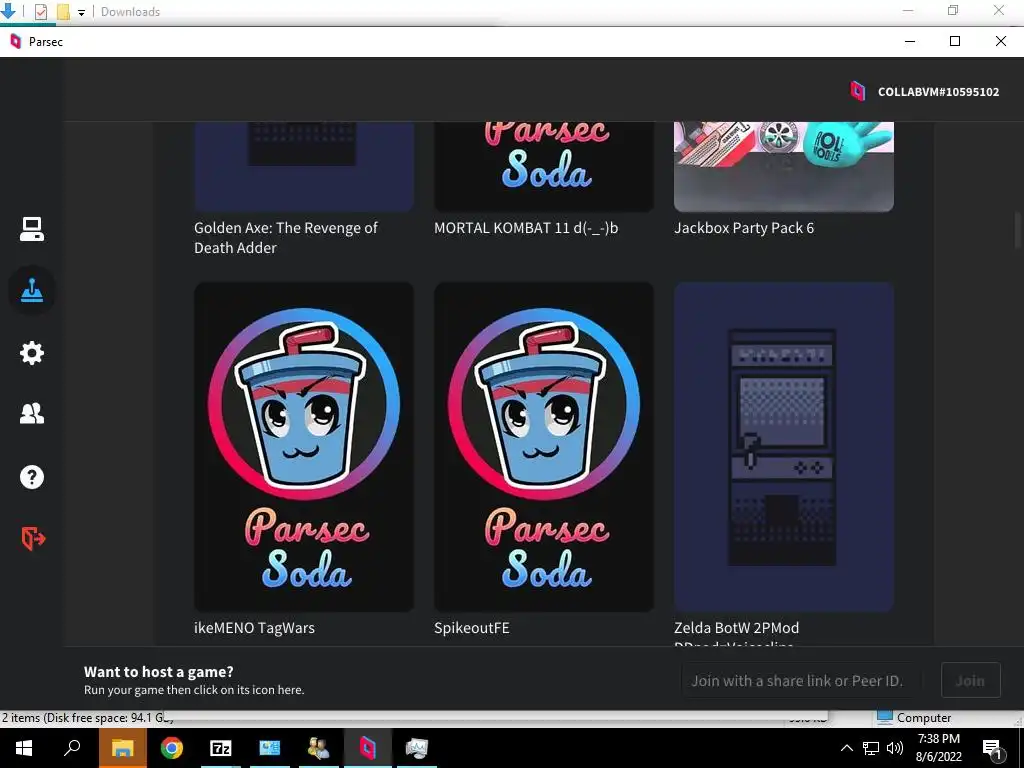Open the Computers section in Parsec sidebar
This screenshot has width=1024, height=768.
[31, 229]
